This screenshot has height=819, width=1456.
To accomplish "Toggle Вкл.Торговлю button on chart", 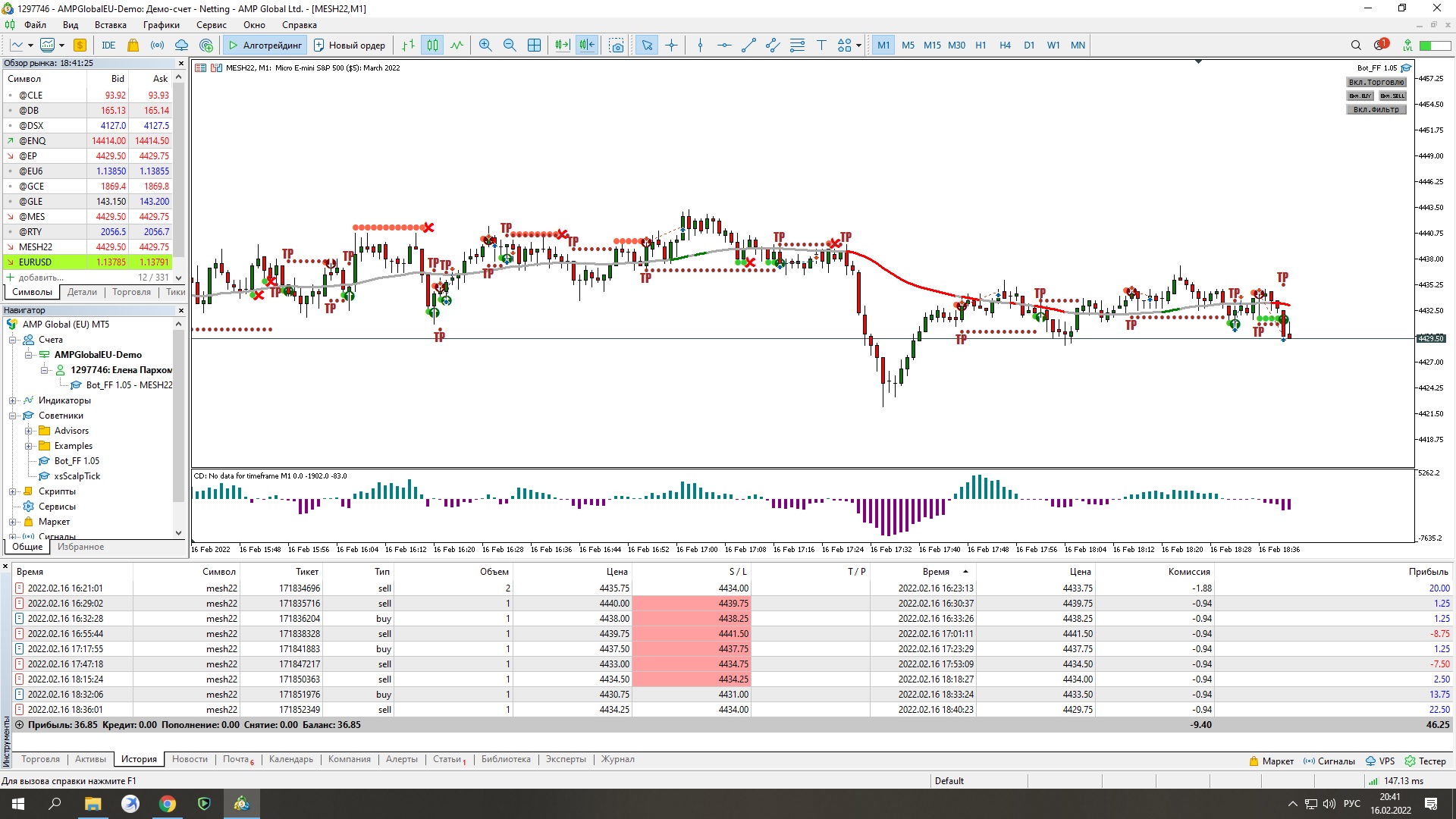I will pos(1376,82).
